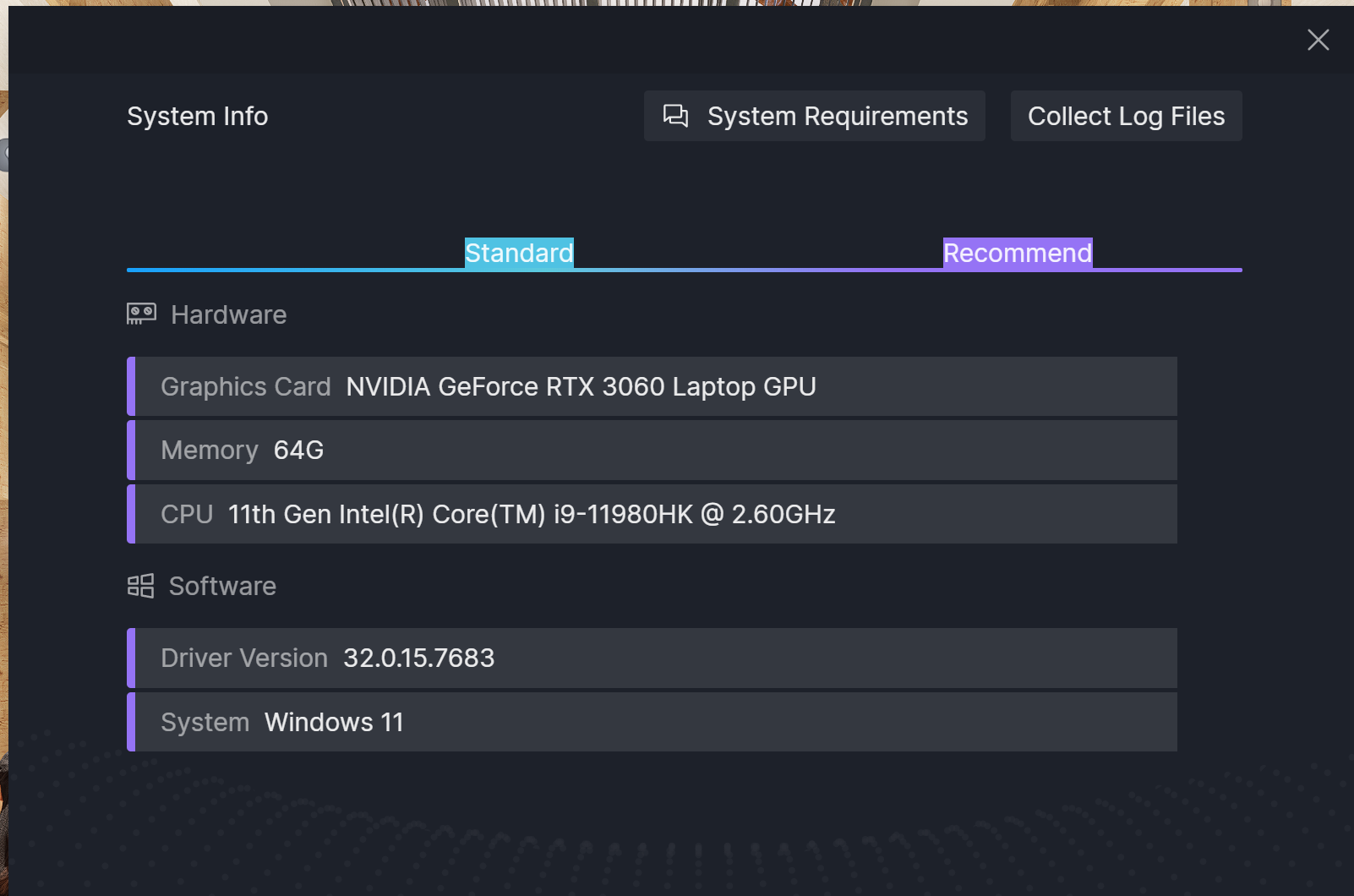Viewport: 1354px width, 896px height.
Task: Click the 'CPU' field label
Action: click(x=187, y=514)
